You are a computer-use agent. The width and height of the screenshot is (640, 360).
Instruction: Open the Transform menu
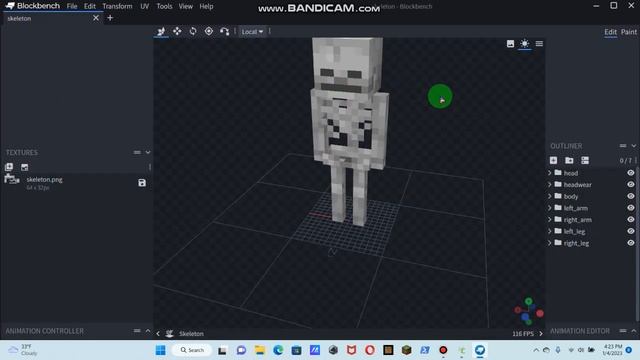[117, 6]
